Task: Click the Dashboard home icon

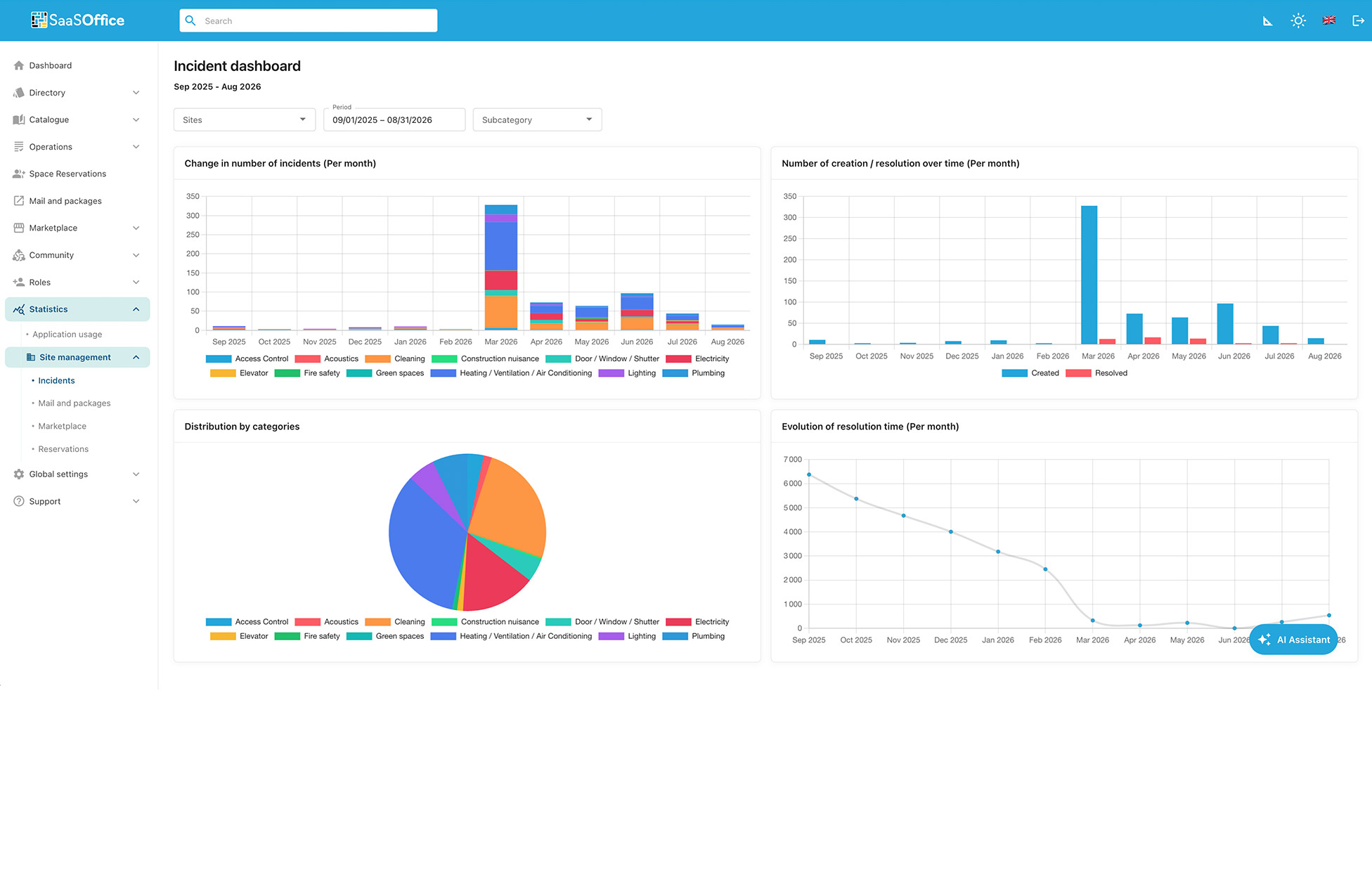Action: coord(19,65)
